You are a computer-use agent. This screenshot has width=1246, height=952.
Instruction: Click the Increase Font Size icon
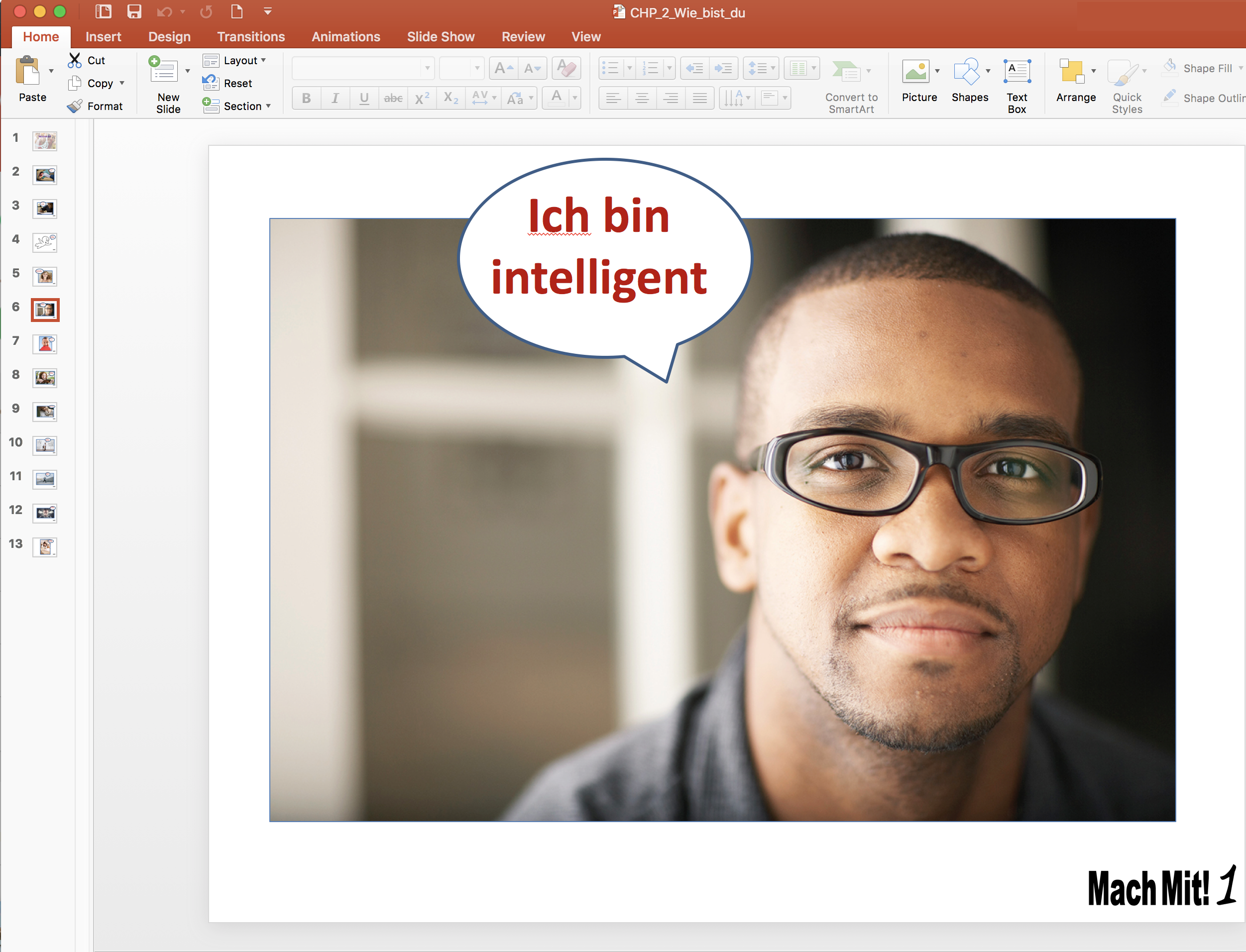503,69
